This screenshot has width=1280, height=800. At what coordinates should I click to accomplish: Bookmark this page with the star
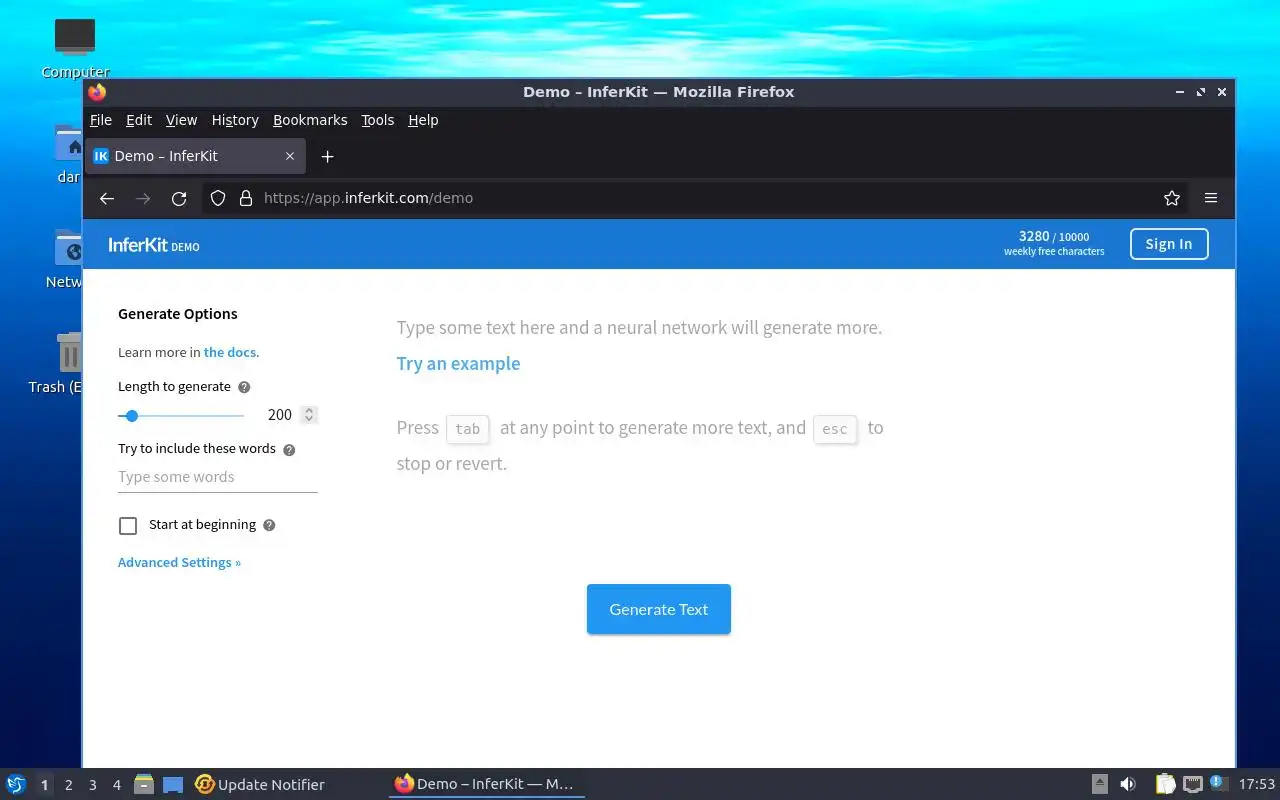tap(1172, 198)
